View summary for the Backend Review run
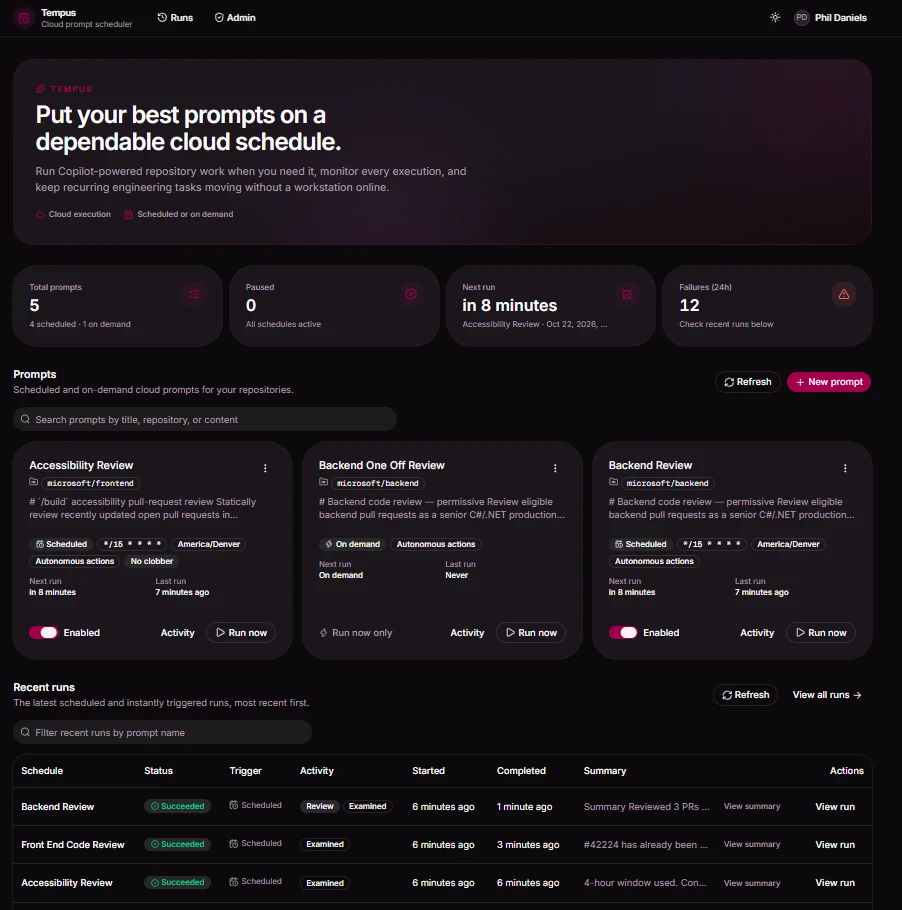This screenshot has height=910, width=902. (752, 806)
